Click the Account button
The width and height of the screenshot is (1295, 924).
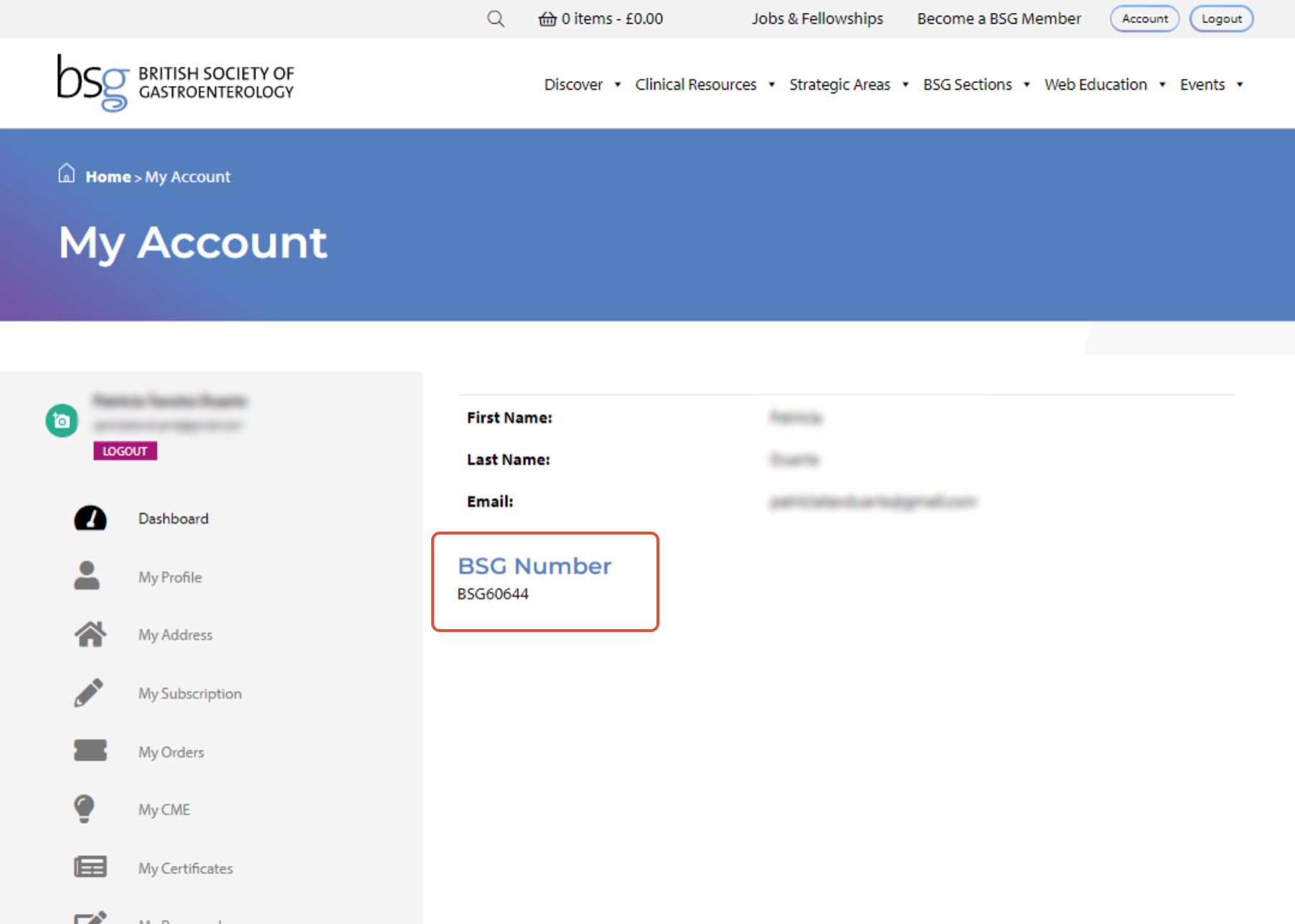[1144, 19]
